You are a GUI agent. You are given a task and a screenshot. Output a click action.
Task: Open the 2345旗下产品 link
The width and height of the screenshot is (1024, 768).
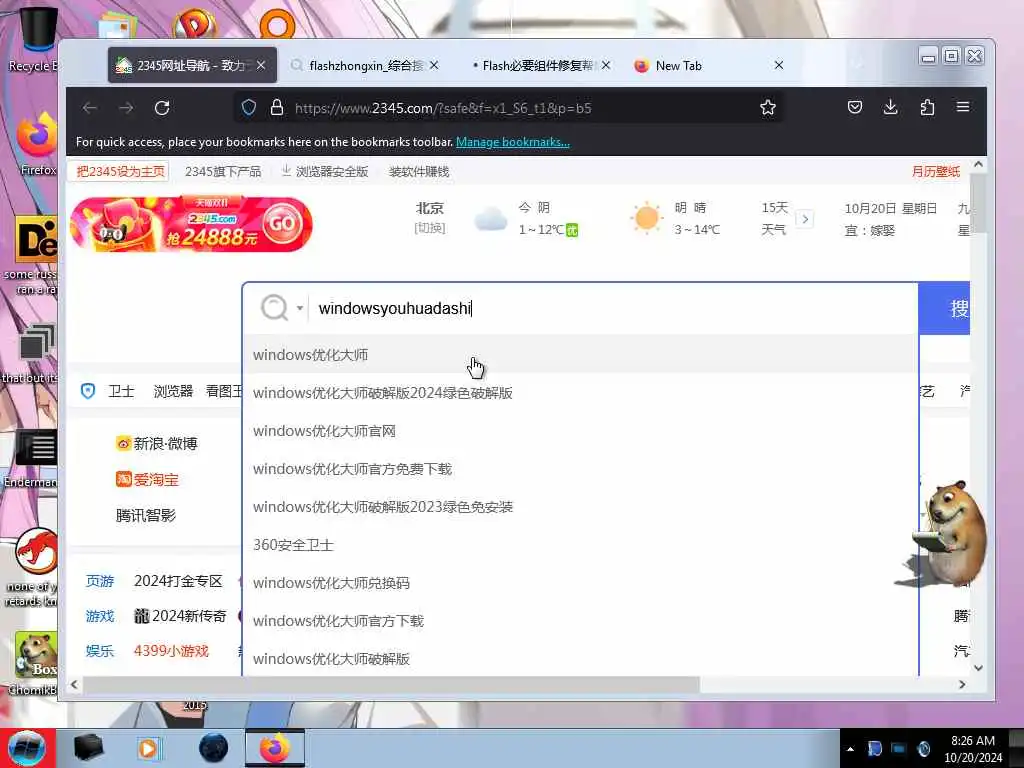tap(223, 171)
